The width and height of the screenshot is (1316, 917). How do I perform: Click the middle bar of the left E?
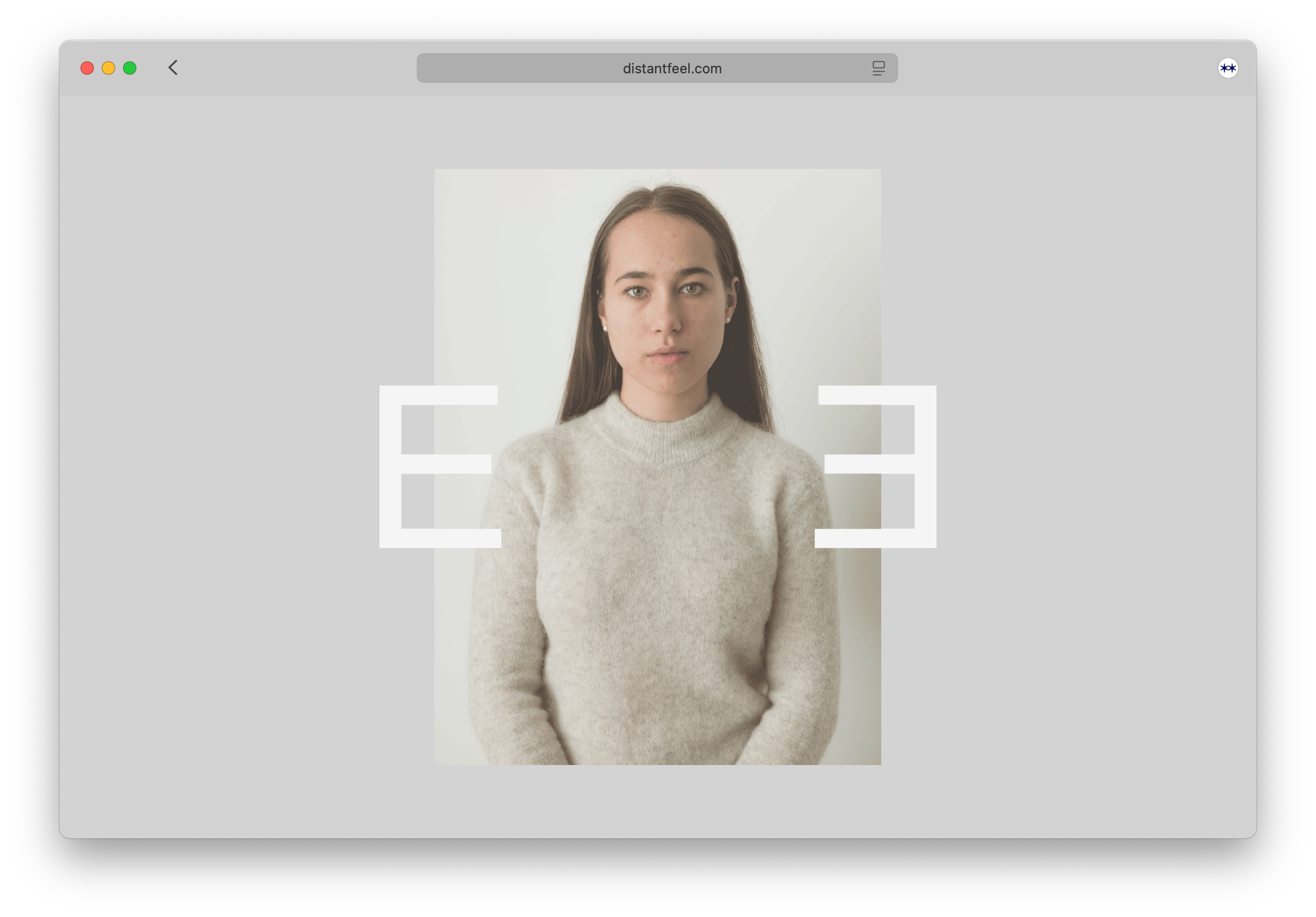point(446,464)
